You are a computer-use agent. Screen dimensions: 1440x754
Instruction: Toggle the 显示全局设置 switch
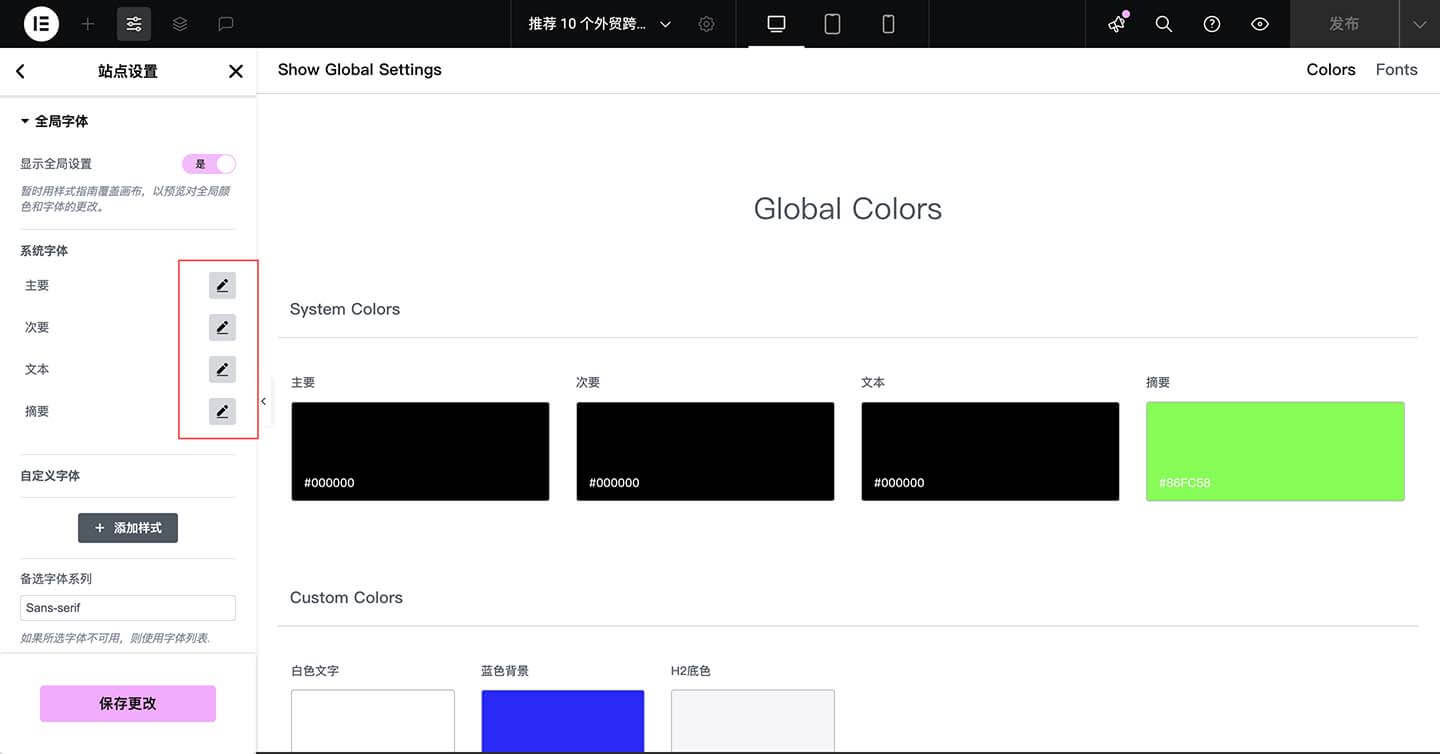pos(208,164)
